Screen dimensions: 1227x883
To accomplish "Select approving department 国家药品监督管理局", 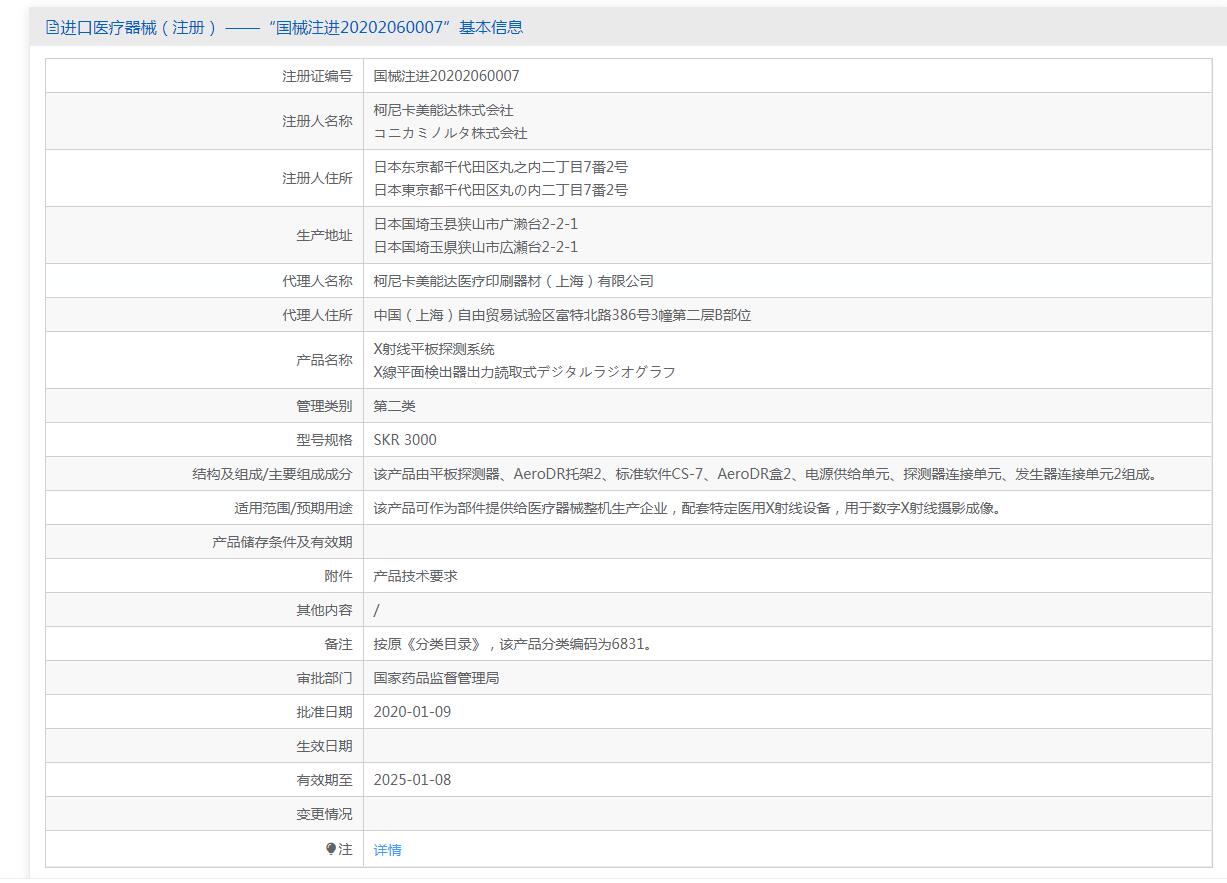I will [x=437, y=678].
